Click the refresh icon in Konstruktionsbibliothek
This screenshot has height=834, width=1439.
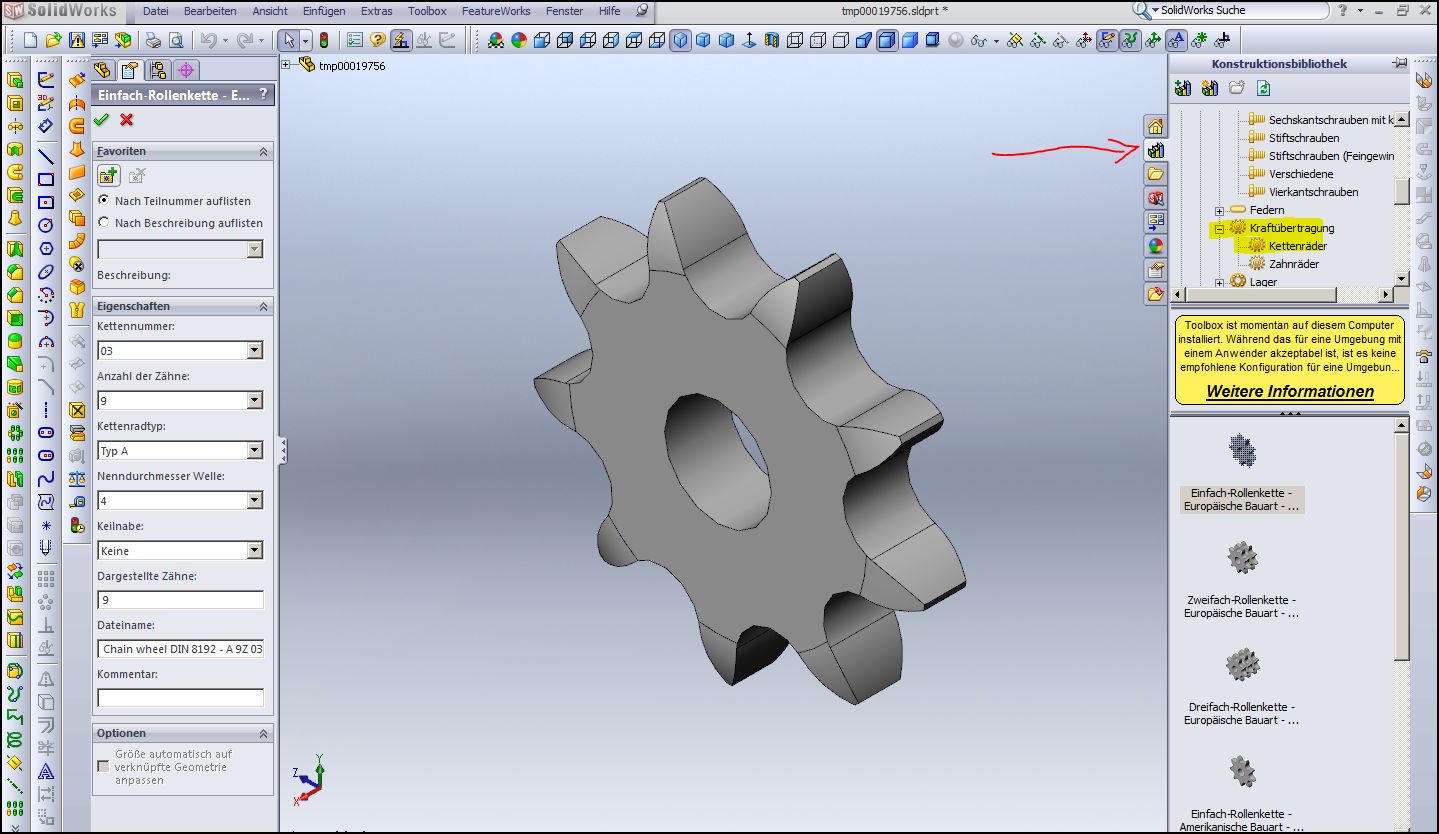(1263, 88)
